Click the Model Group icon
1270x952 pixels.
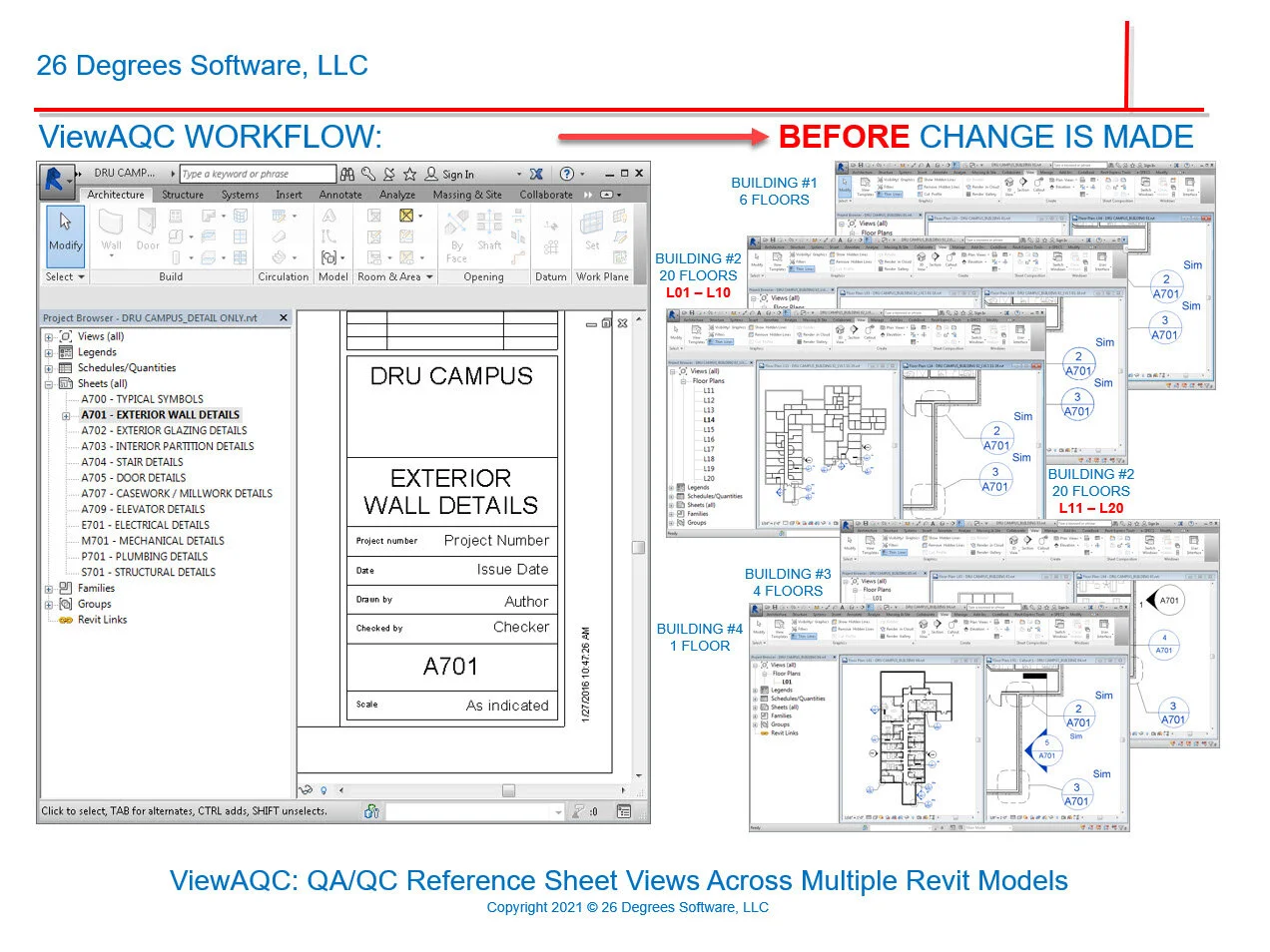point(328,257)
